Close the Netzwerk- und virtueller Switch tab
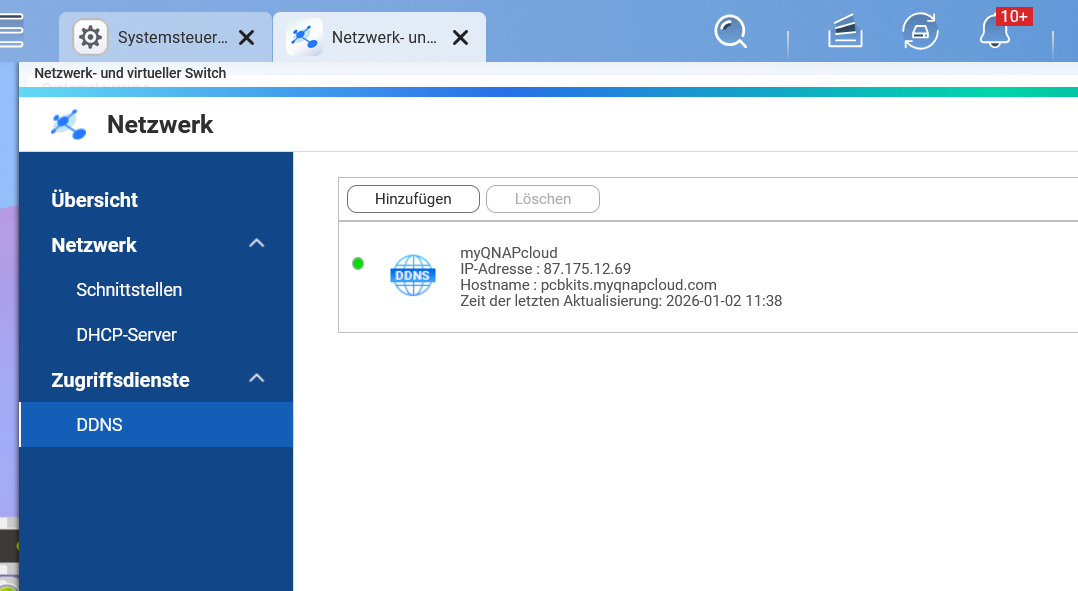 460,38
